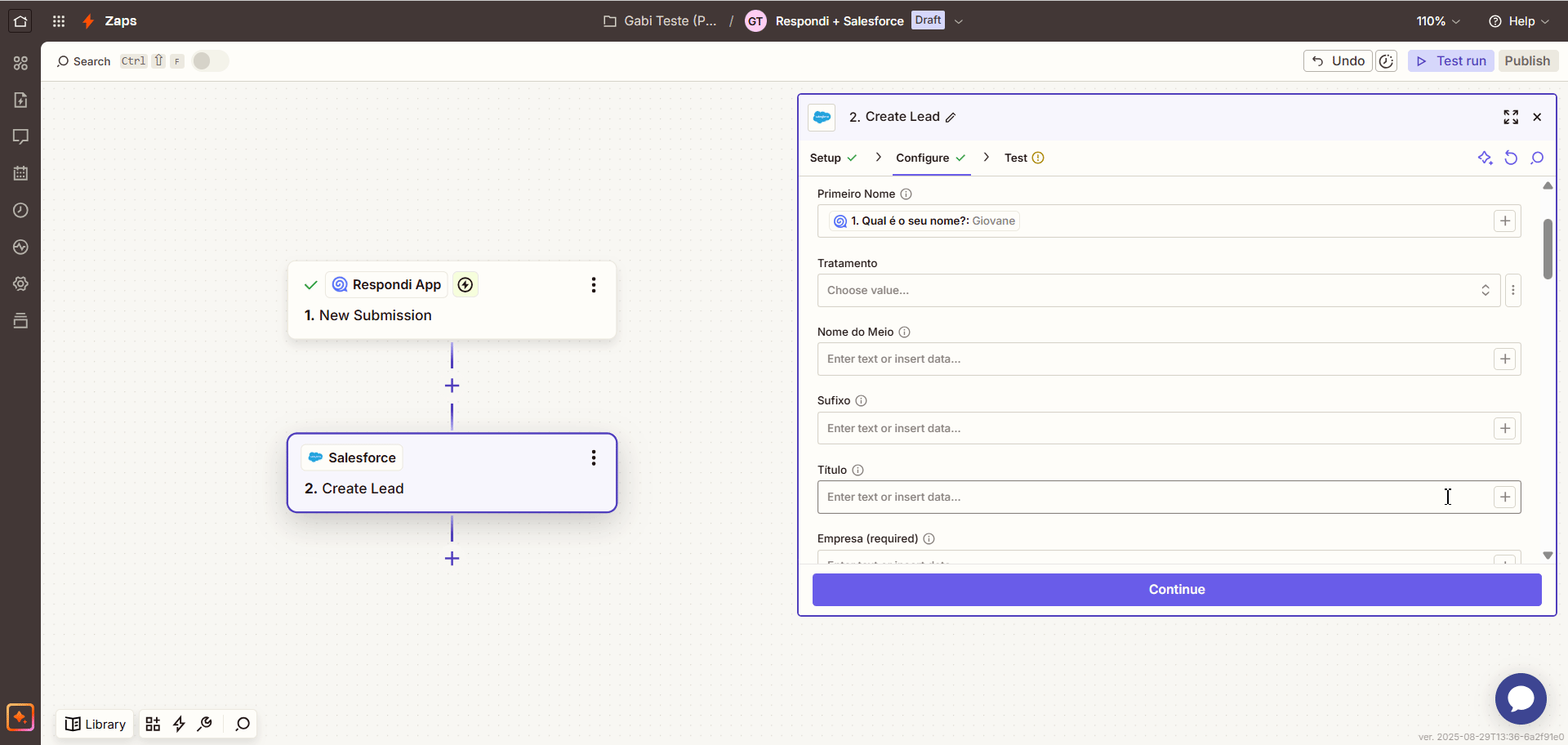Rename step with pencil icon

[x=951, y=118]
